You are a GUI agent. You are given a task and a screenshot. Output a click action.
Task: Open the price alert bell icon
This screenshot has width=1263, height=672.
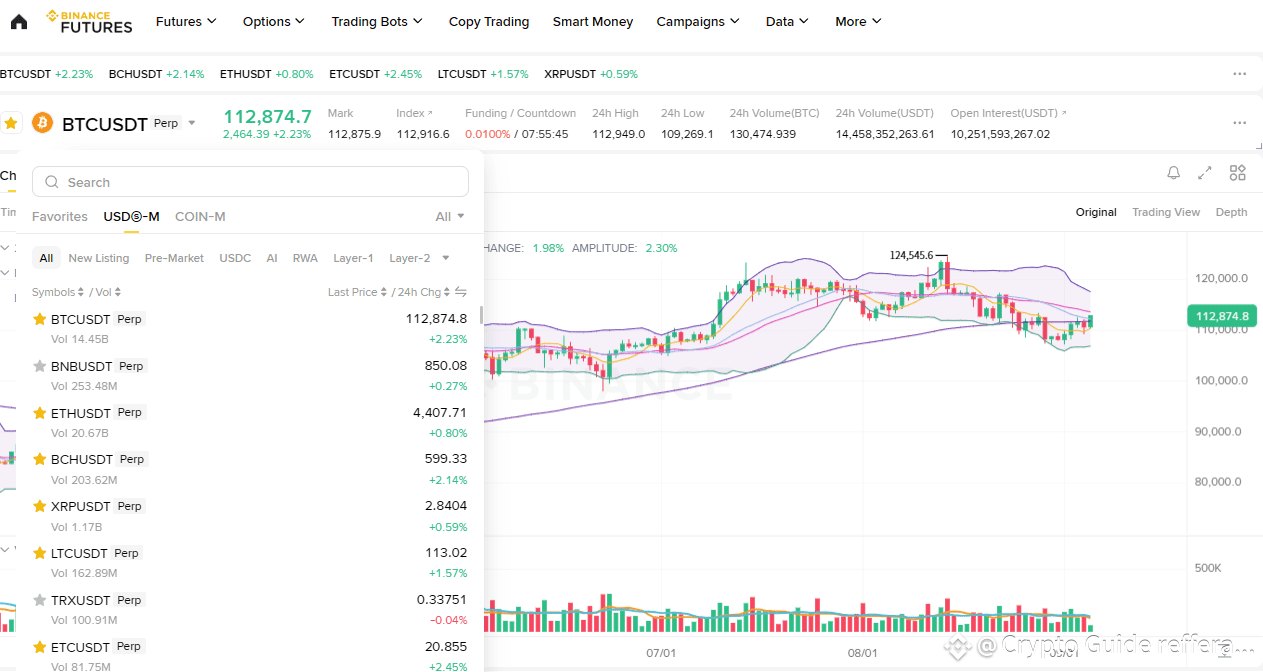click(x=1174, y=173)
